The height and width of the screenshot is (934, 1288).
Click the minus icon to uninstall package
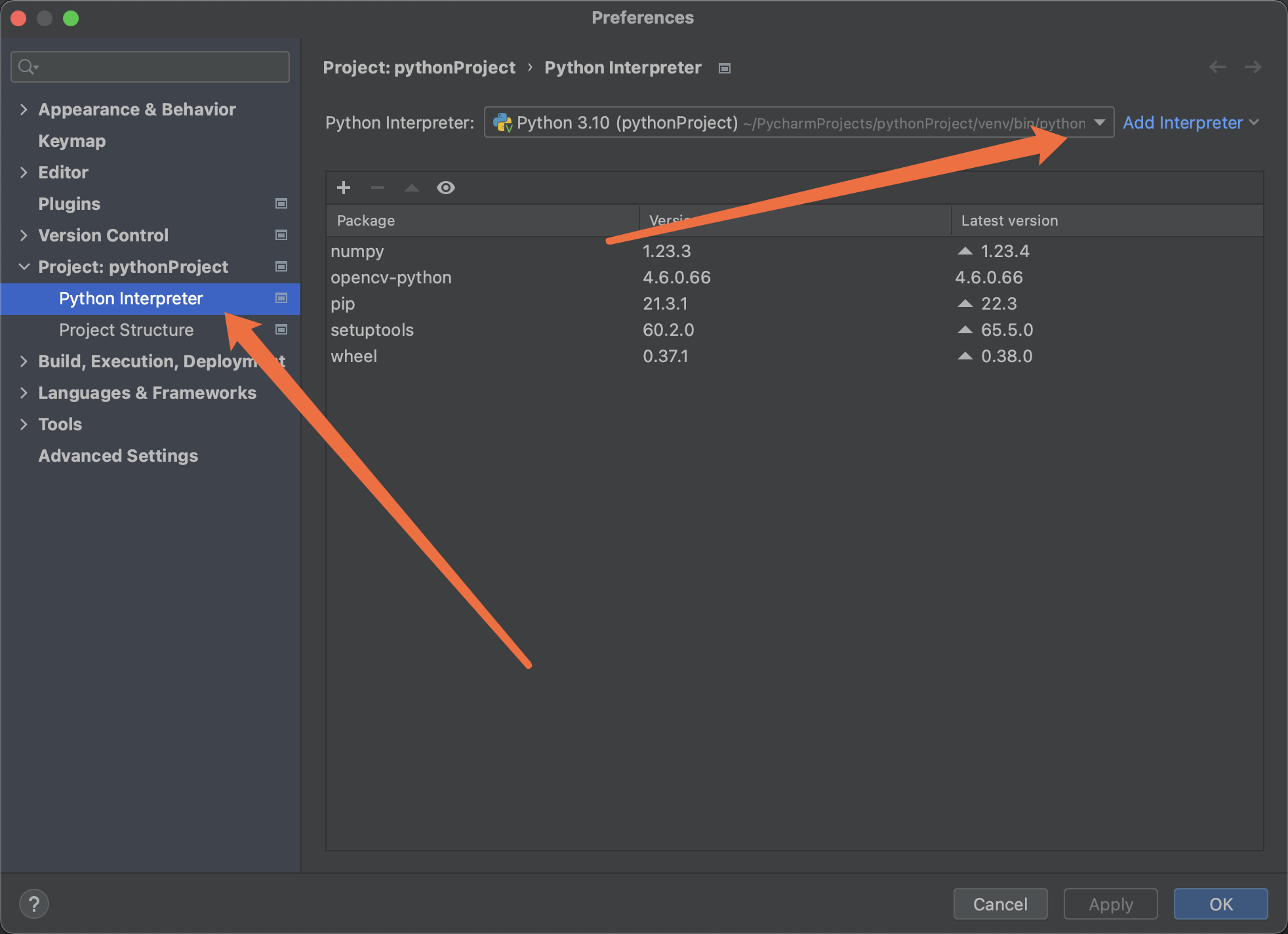click(378, 188)
